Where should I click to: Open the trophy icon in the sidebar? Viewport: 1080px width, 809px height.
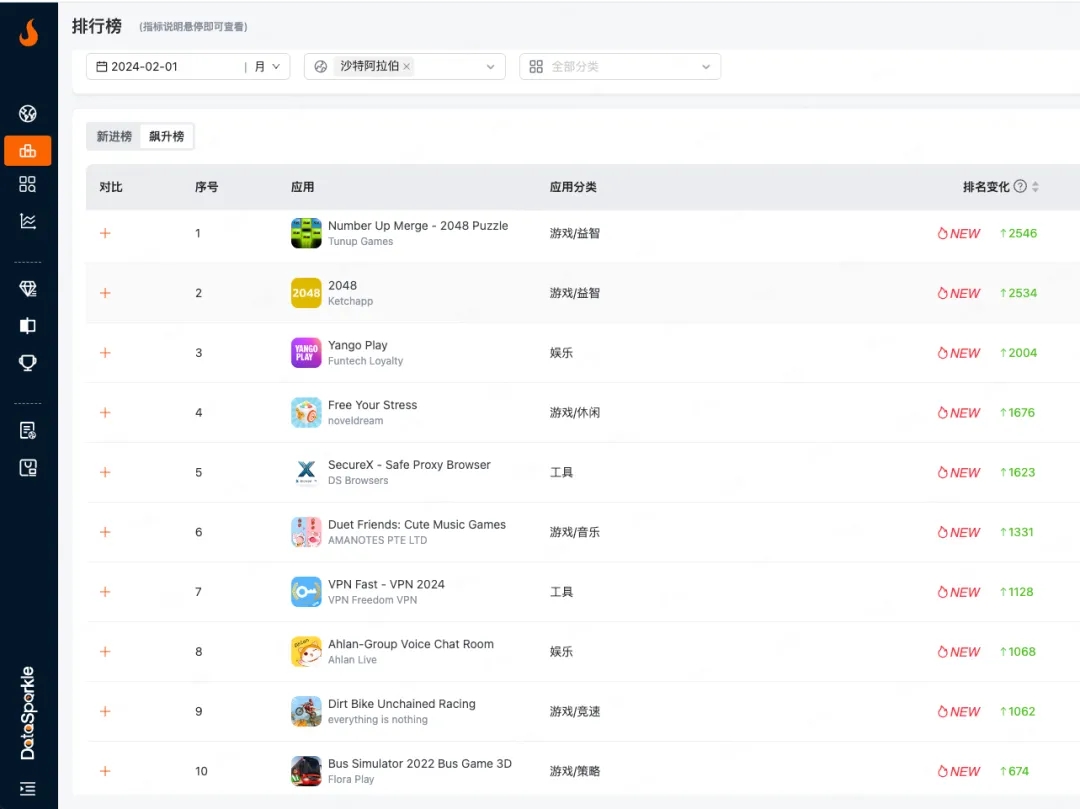coord(28,362)
